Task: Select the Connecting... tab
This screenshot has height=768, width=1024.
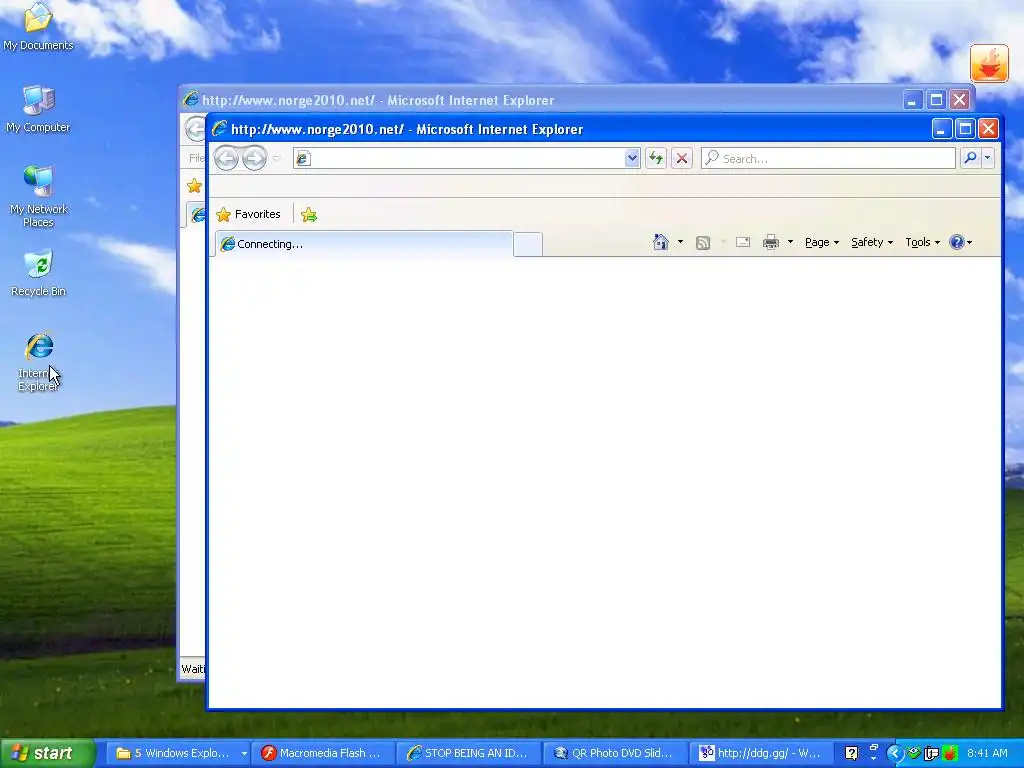Action: pos(364,244)
